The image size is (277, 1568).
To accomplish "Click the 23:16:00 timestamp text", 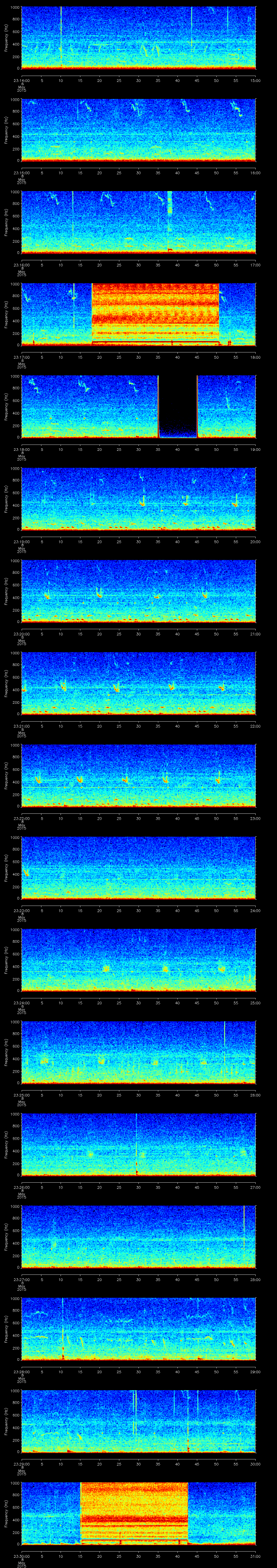I will click(x=21, y=265).
